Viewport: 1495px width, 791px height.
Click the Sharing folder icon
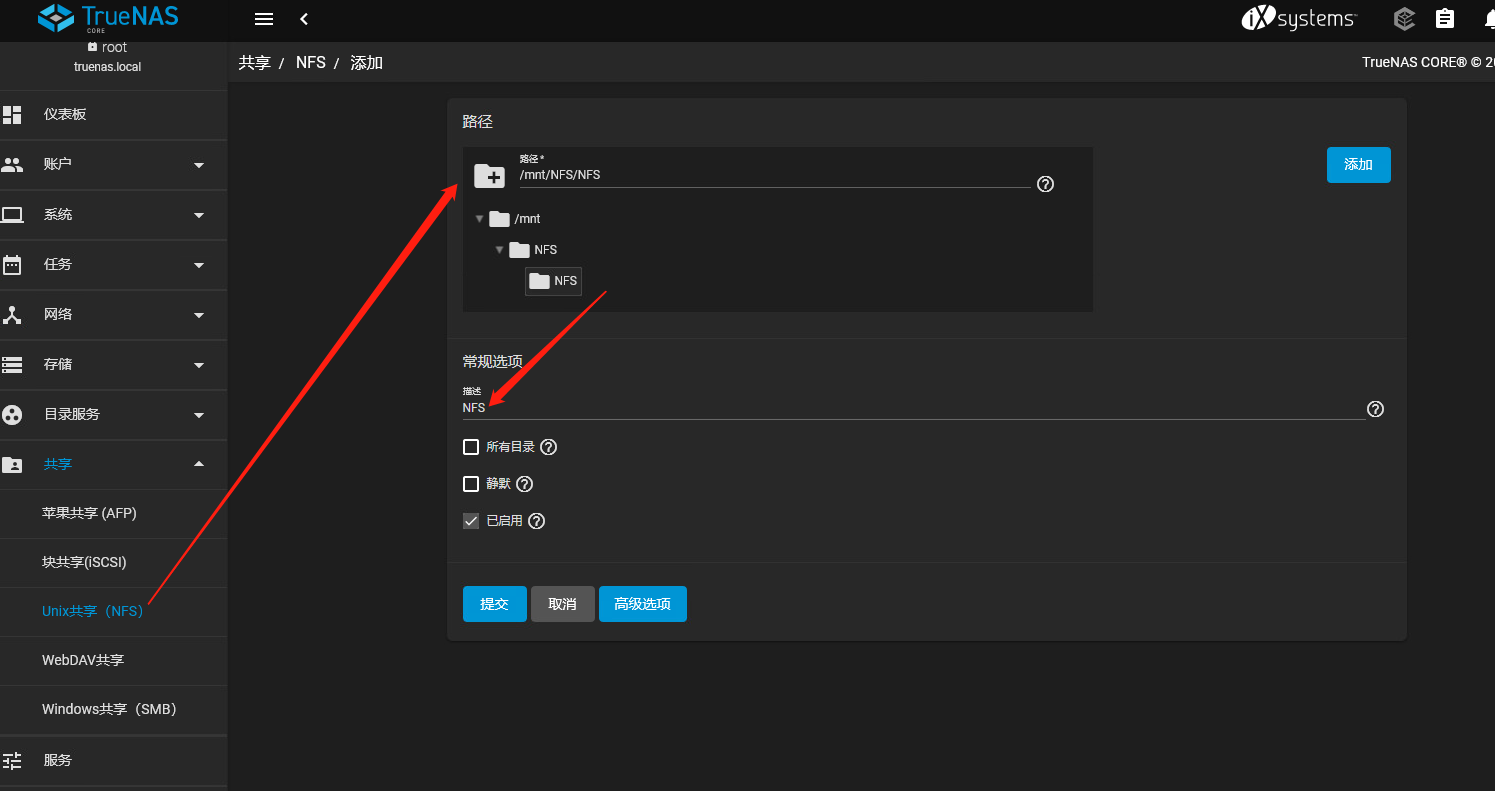click(x=12, y=464)
